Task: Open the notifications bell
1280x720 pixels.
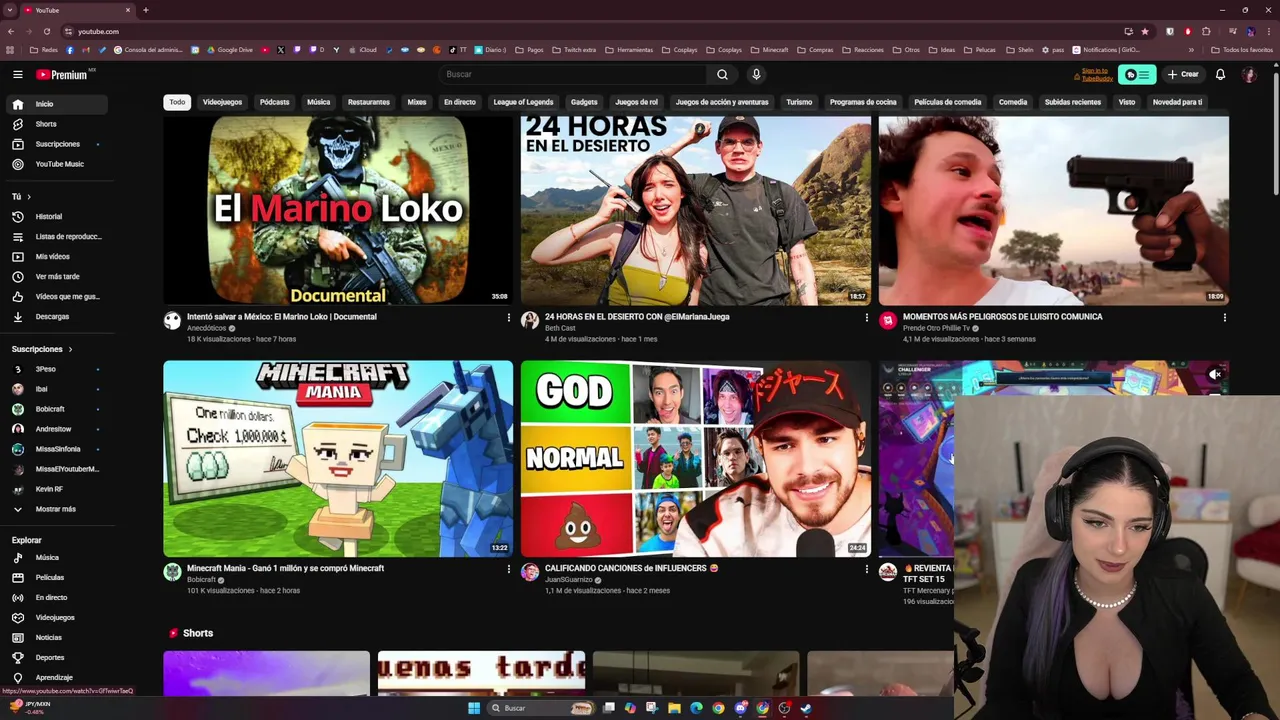Action: tap(1220, 74)
